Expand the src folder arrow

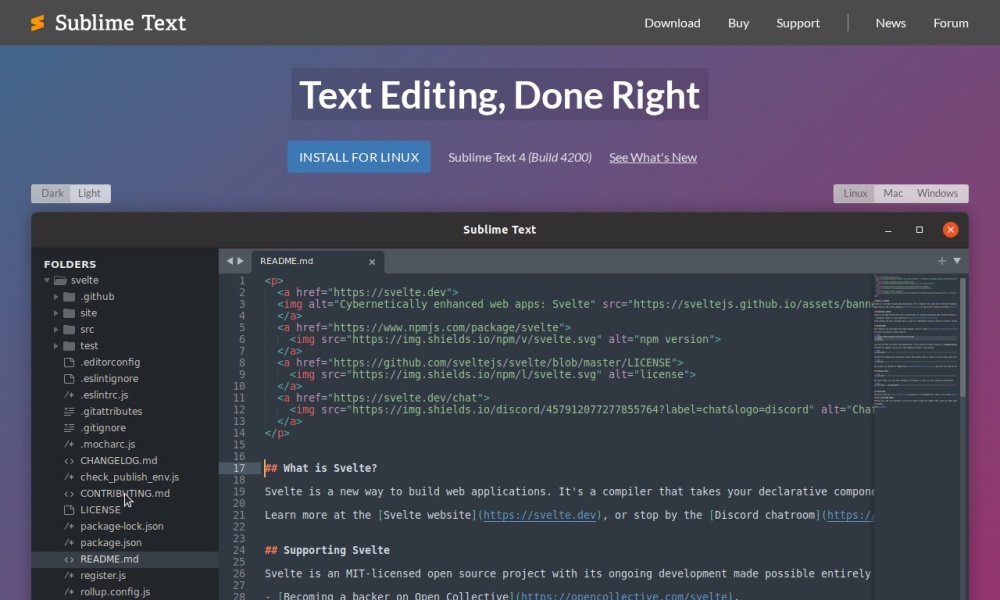click(56, 330)
